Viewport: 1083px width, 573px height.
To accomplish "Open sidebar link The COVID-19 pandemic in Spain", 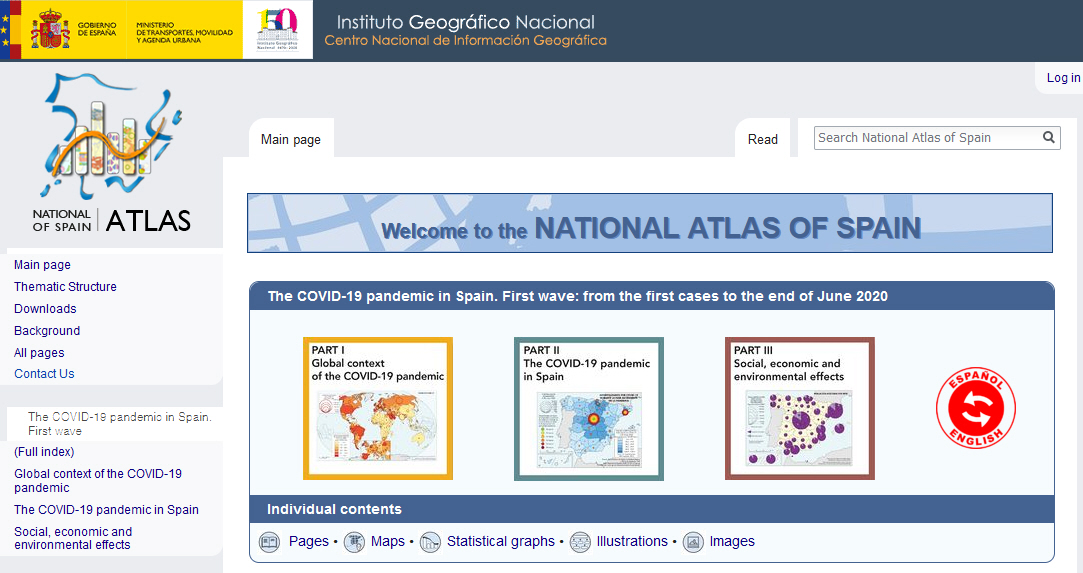I will coord(106,509).
